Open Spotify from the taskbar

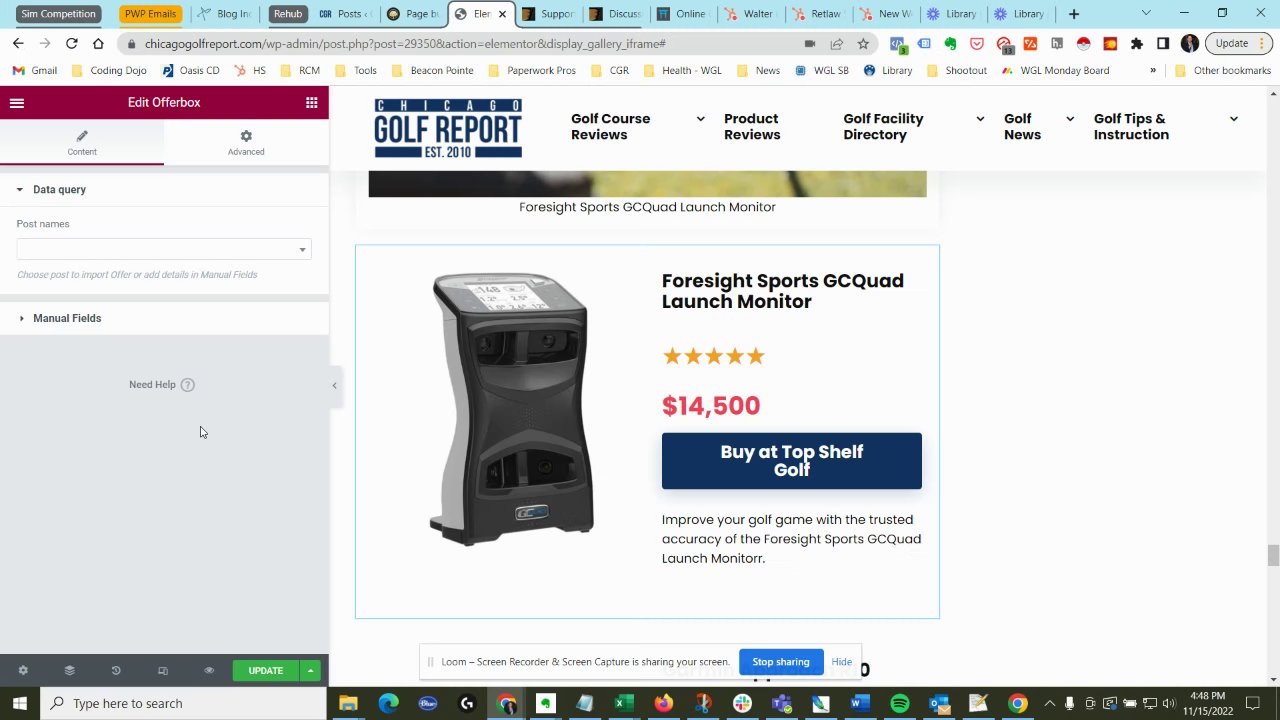pos(899,704)
